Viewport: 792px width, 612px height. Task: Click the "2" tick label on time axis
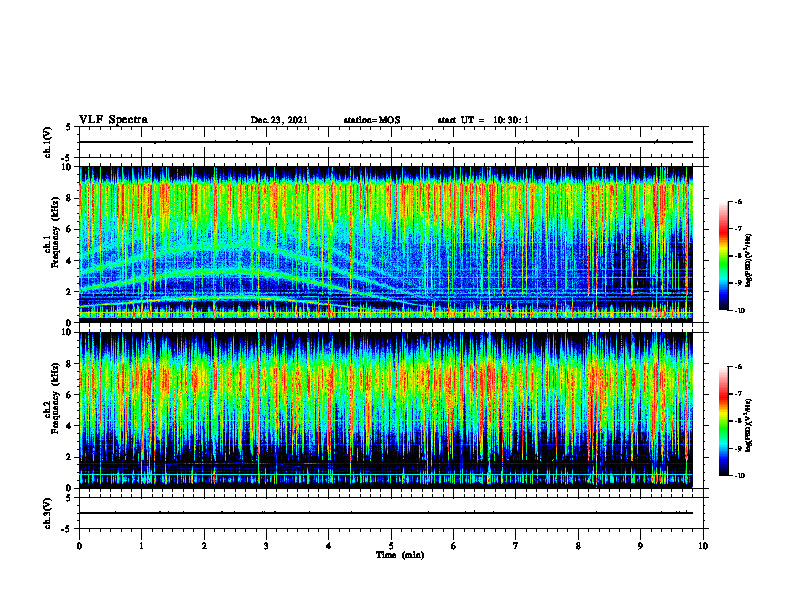204,546
